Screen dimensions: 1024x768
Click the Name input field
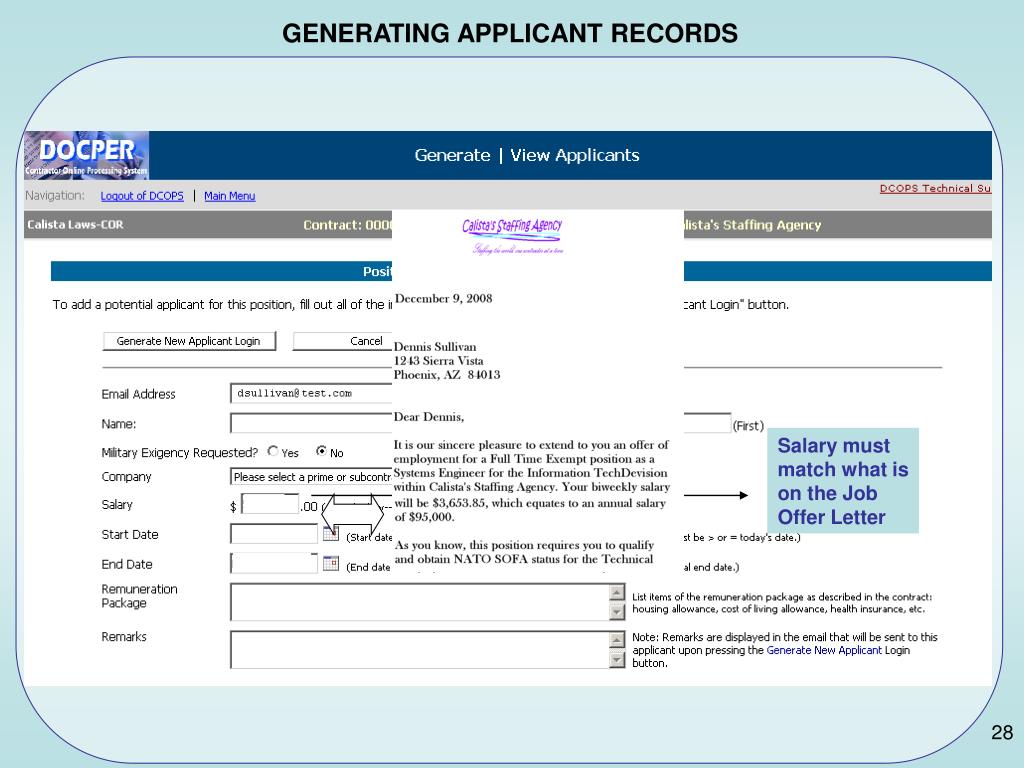coord(311,423)
